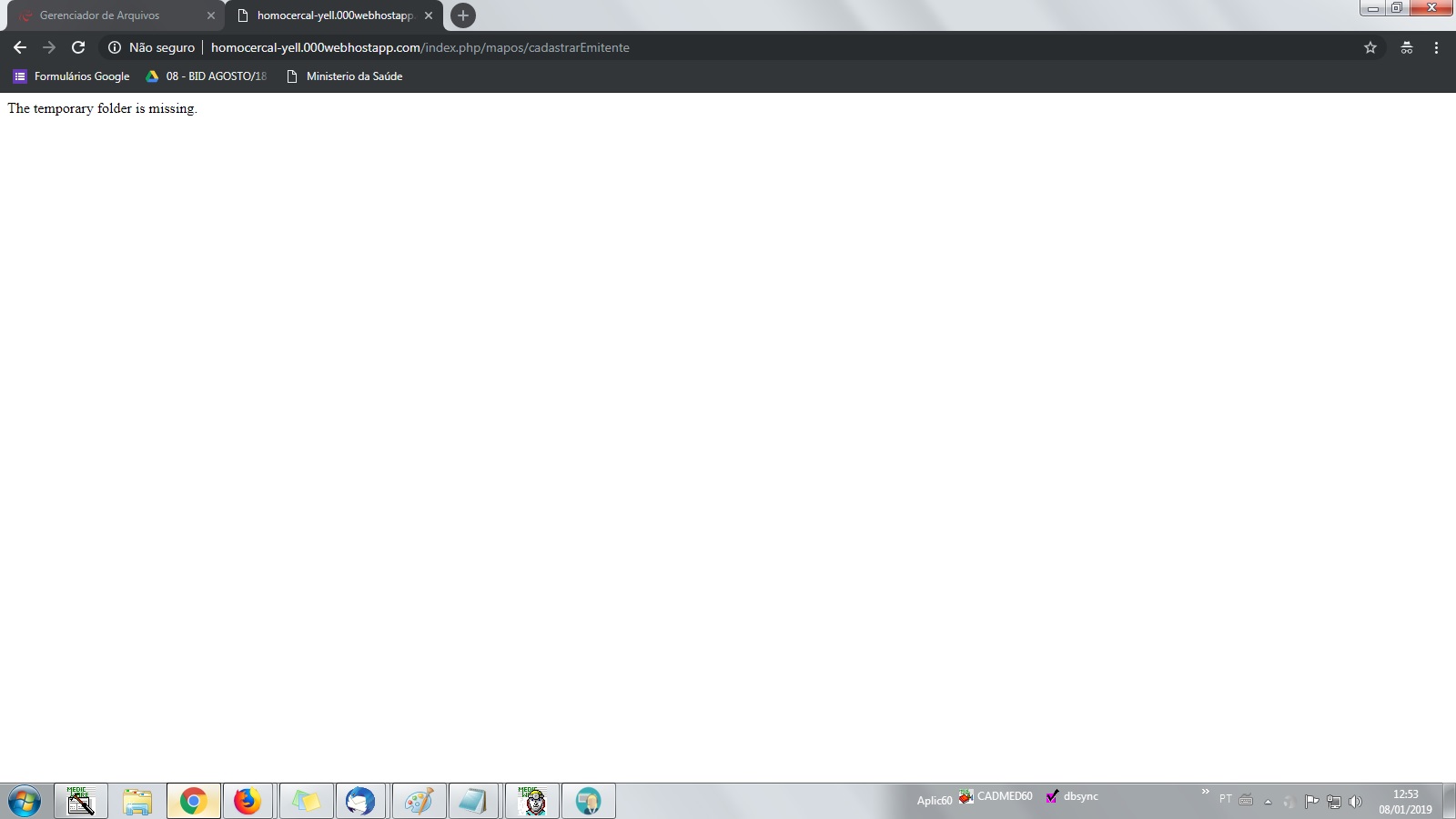Open Windows Explorer from the taskbar
Image resolution: width=1456 pixels, height=819 pixels.
coord(137,801)
